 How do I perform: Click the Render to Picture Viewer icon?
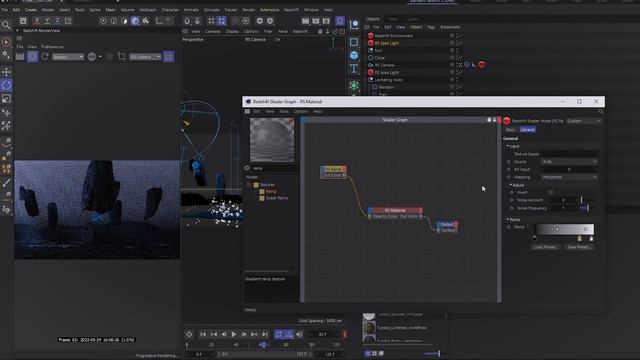[316, 21]
